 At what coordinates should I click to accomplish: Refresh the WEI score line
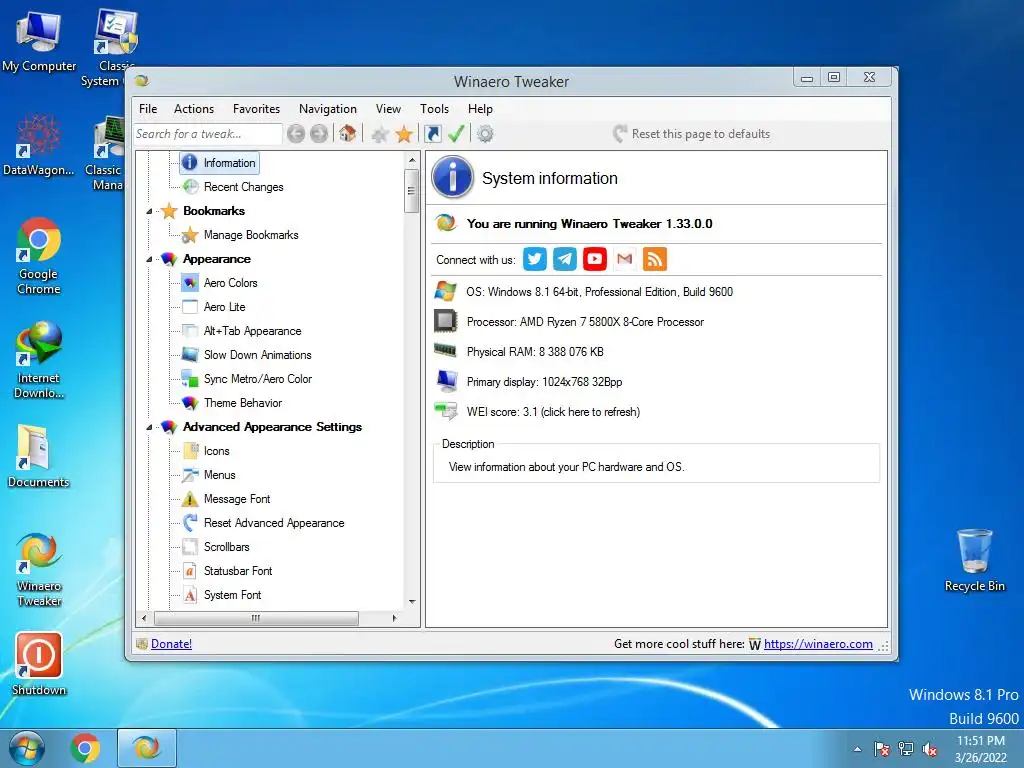552,412
